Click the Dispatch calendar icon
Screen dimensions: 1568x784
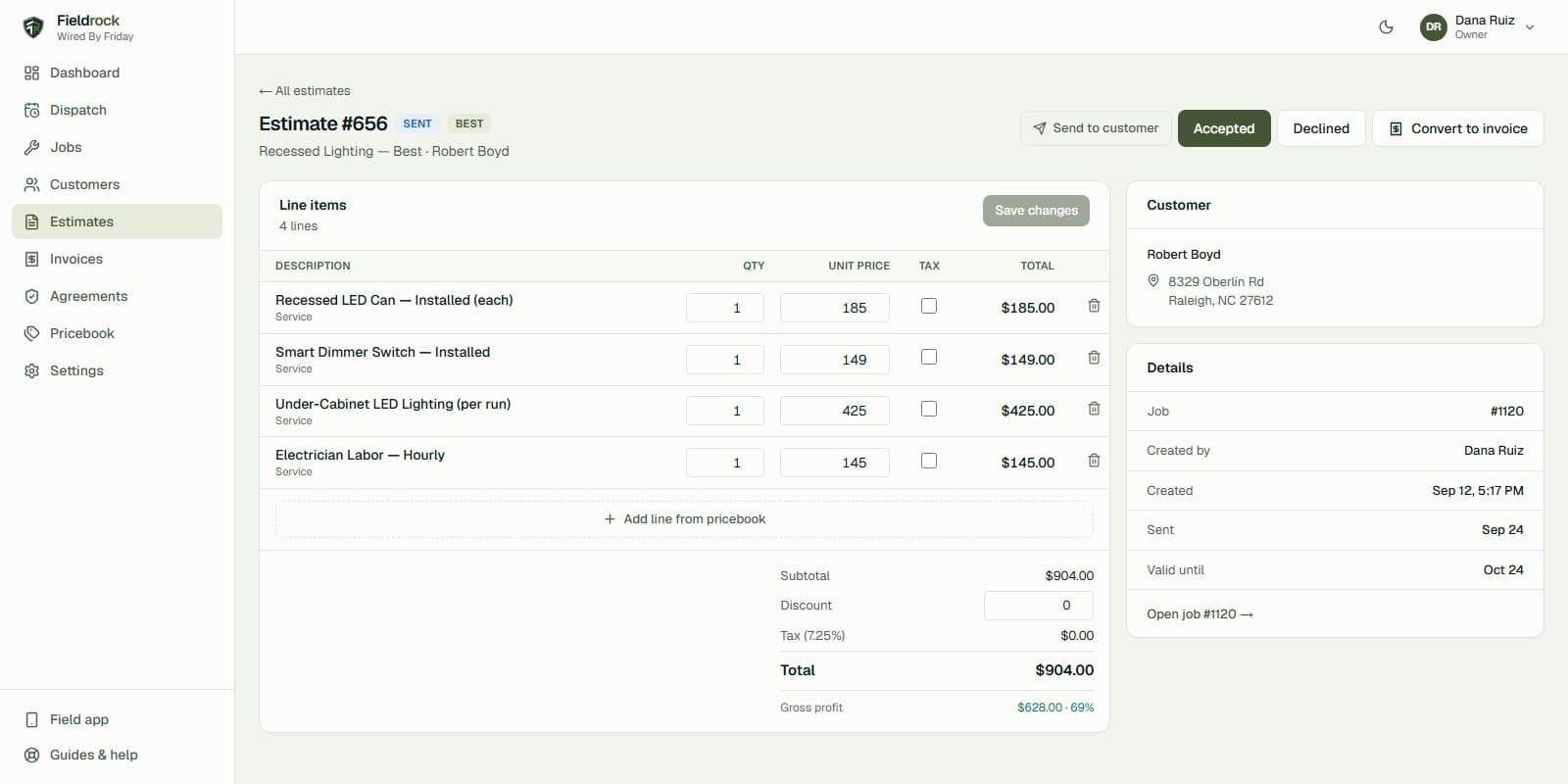(32, 110)
